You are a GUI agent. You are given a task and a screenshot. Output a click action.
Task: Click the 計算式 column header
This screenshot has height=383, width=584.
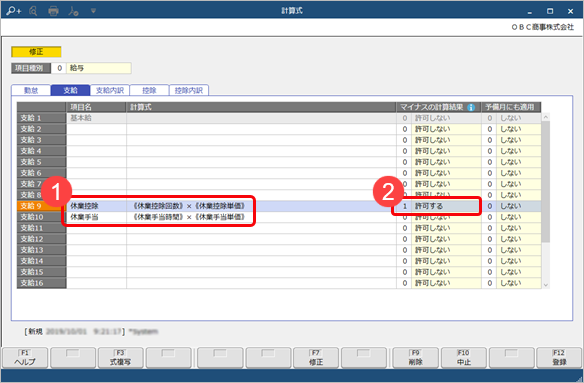click(x=261, y=107)
